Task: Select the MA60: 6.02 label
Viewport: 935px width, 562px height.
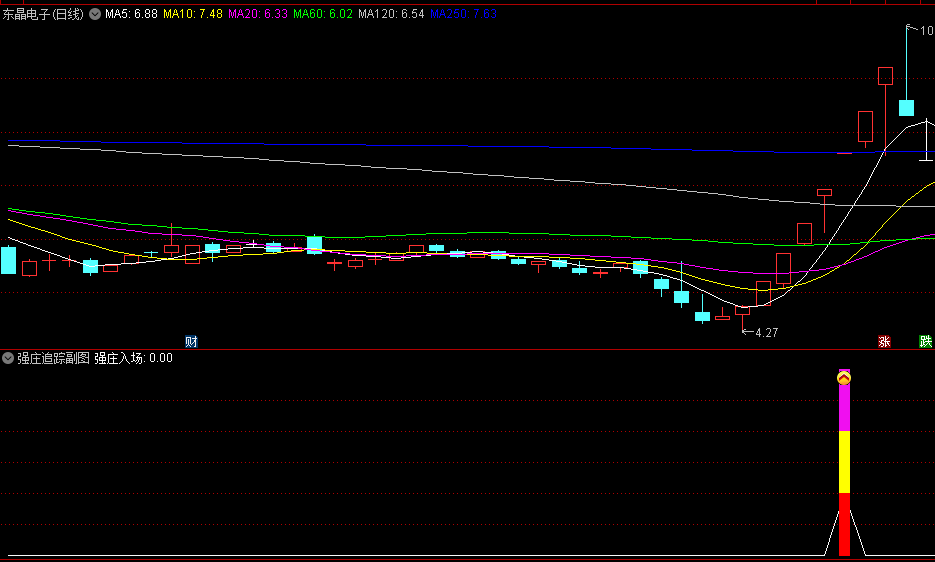Action: [323, 14]
